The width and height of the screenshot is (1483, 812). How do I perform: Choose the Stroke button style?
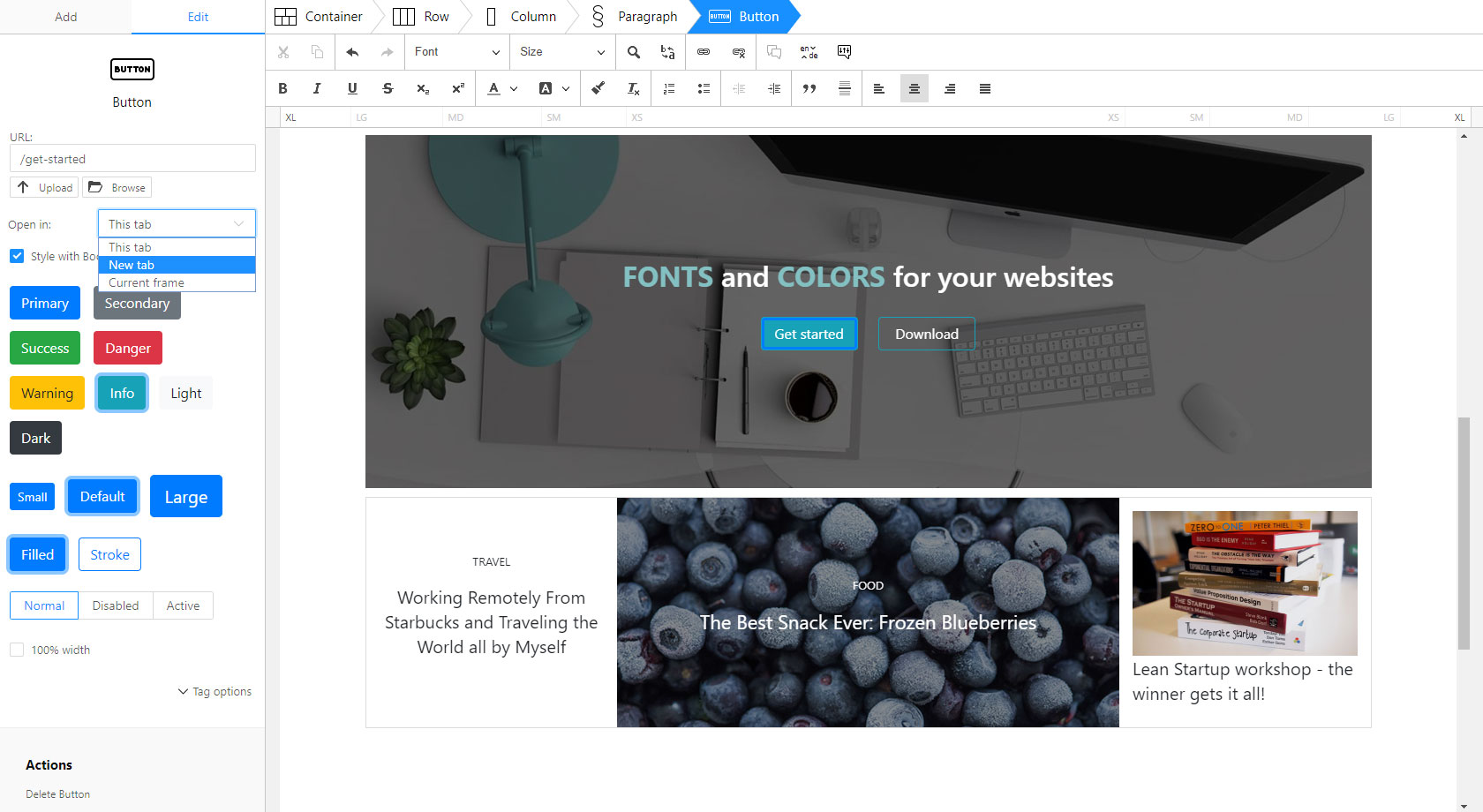[109, 554]
